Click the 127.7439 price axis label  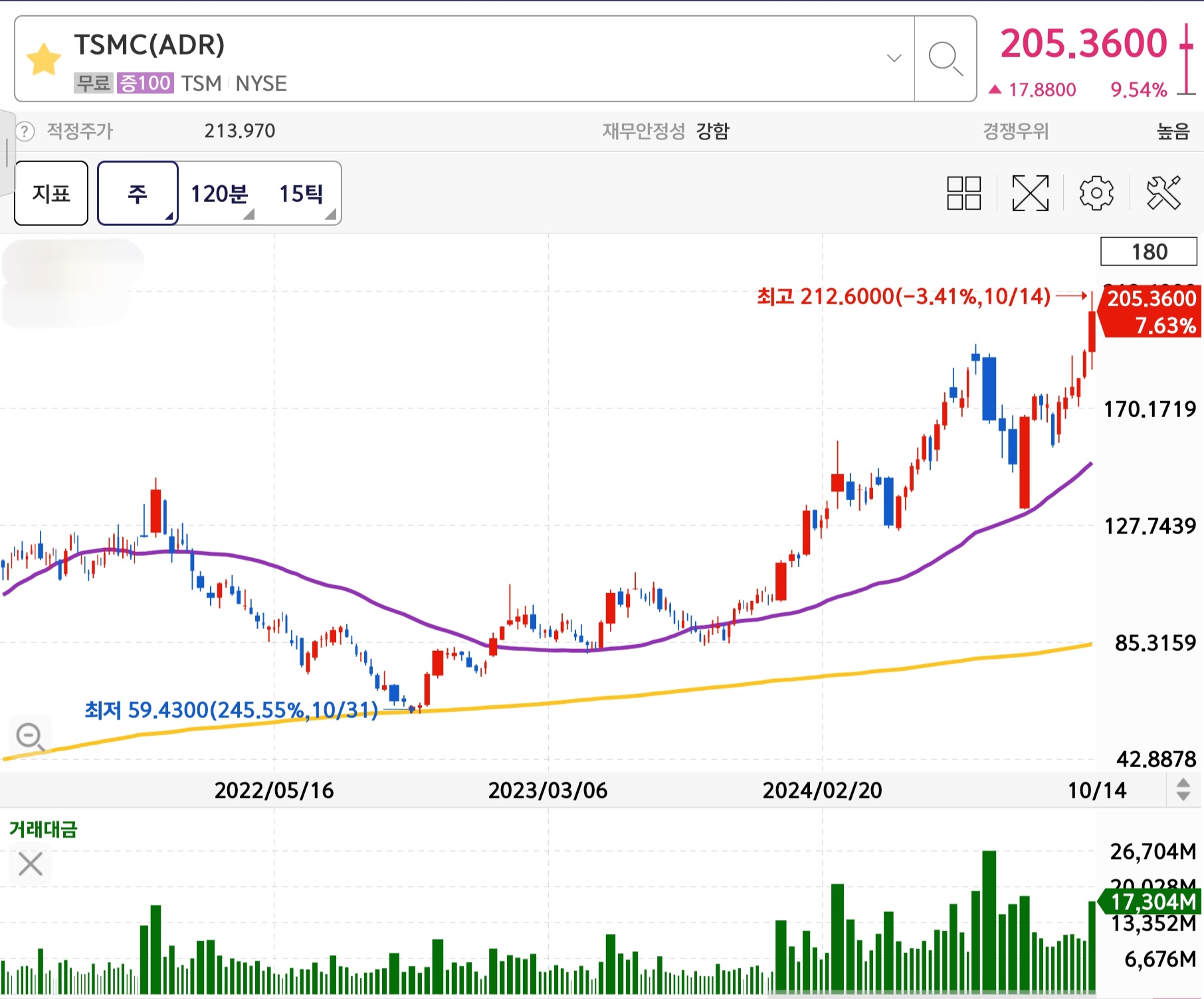coord(1150,525)
